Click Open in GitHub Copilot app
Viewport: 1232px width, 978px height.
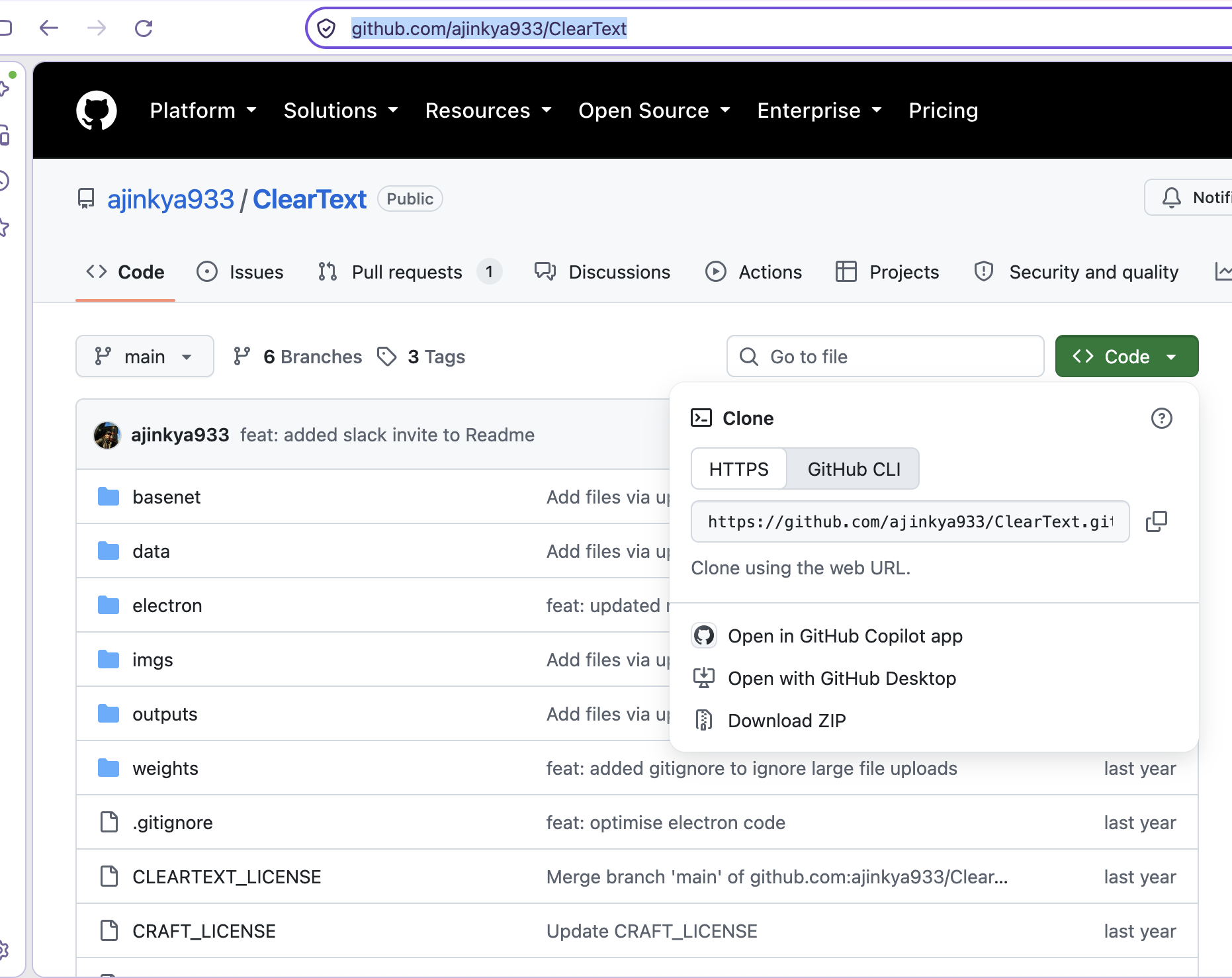(x=846, y=636)
